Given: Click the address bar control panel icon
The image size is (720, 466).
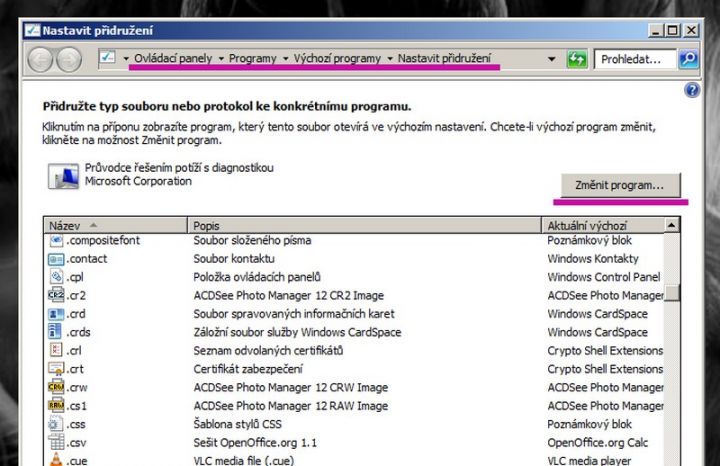Looking at the screenshot, I should [x=107, y=58].
